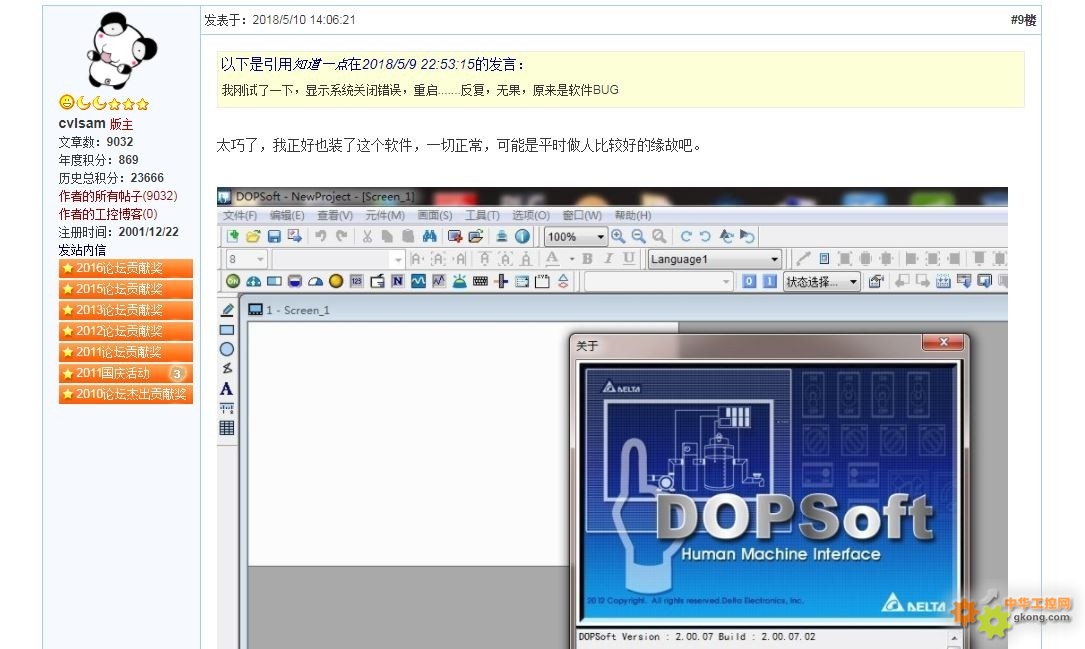
Task: Open the 工具(T) menu
Action: [482, 215]
